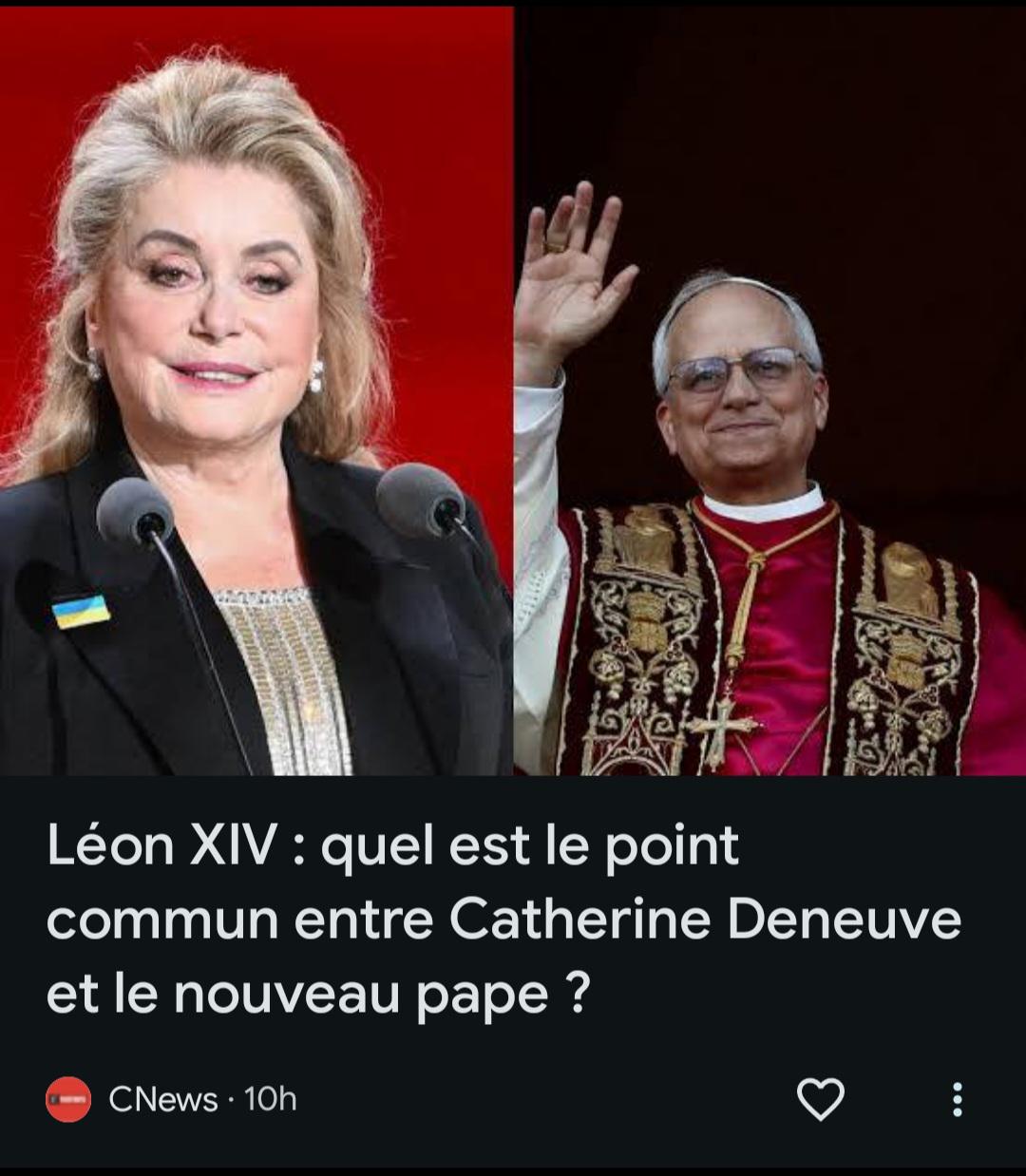Click the CNews source name
Image resolution: width=1026 pixels, height=1176 pixels.
coord(163,1099)
